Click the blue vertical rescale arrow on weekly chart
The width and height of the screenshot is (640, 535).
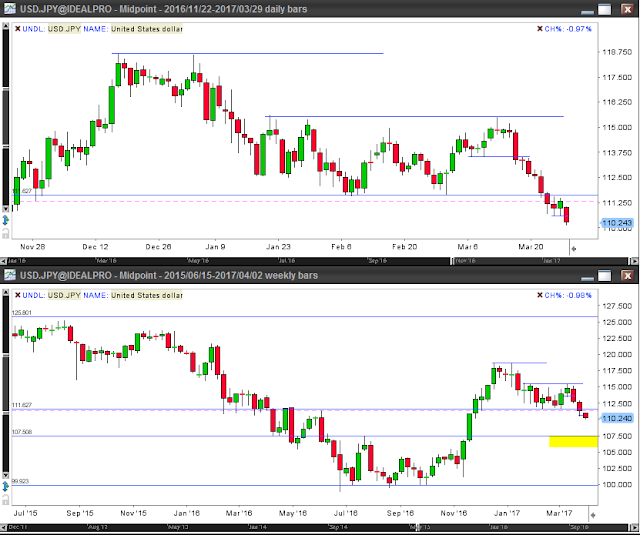pos(6,486)
